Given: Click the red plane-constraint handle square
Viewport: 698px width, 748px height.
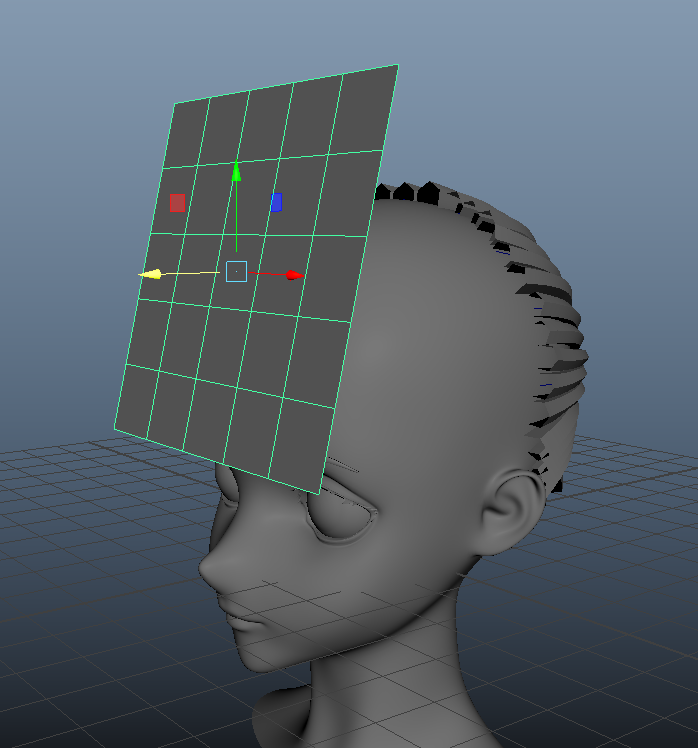Looking at the screenshot, I should tap(177, 203).
